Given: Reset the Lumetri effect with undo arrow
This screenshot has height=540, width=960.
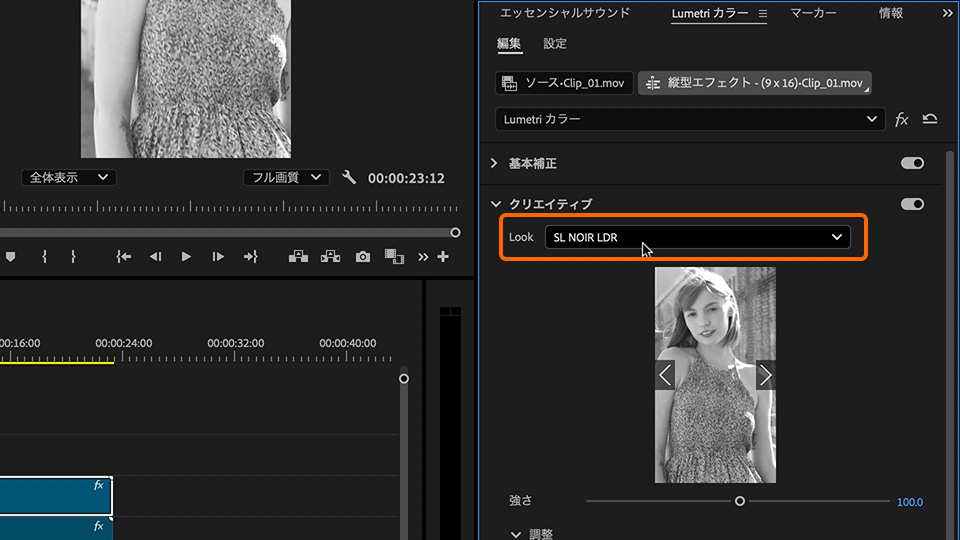Looking at the screenshot, I should pos(930,119).
